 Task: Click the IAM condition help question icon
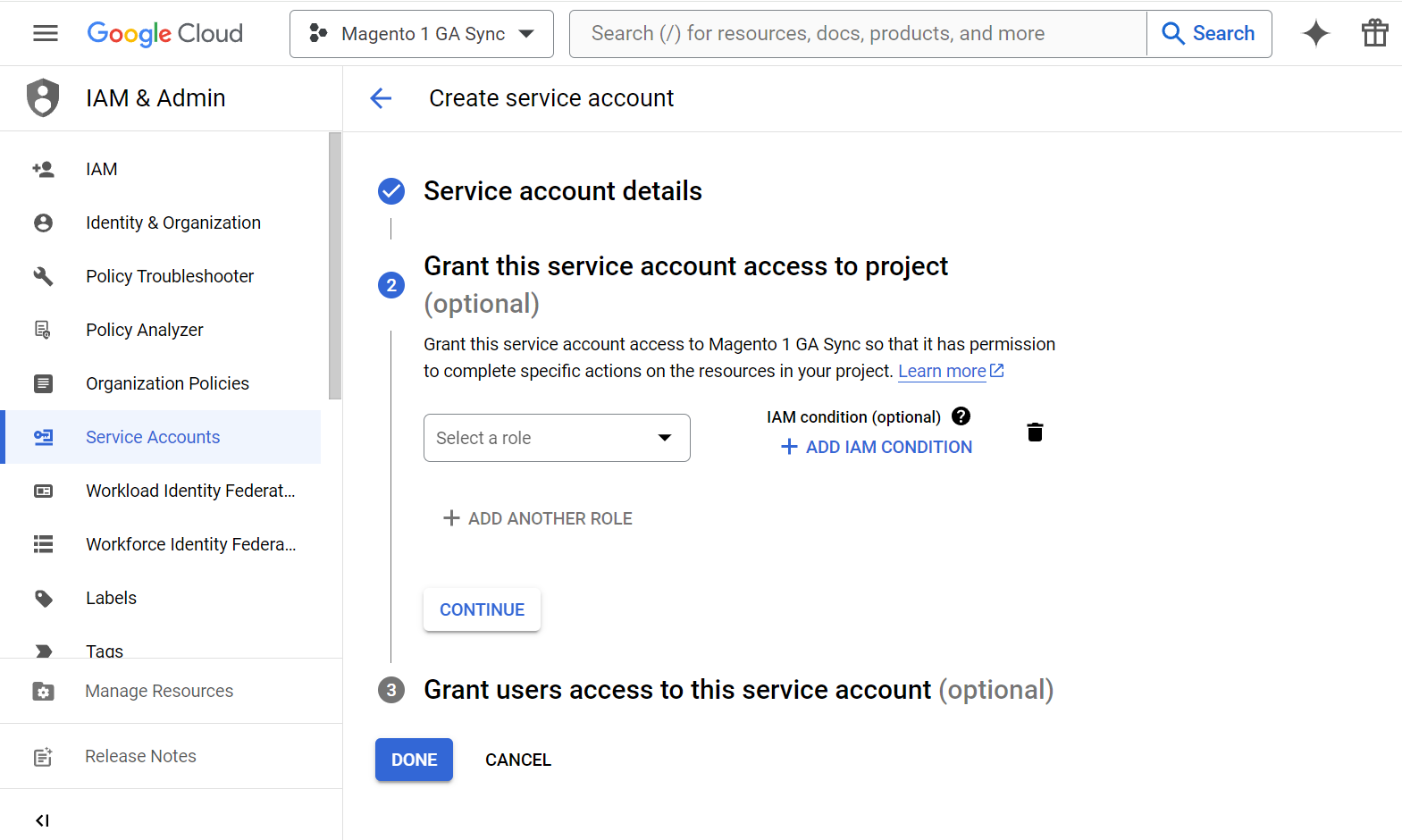pos(961,416)
